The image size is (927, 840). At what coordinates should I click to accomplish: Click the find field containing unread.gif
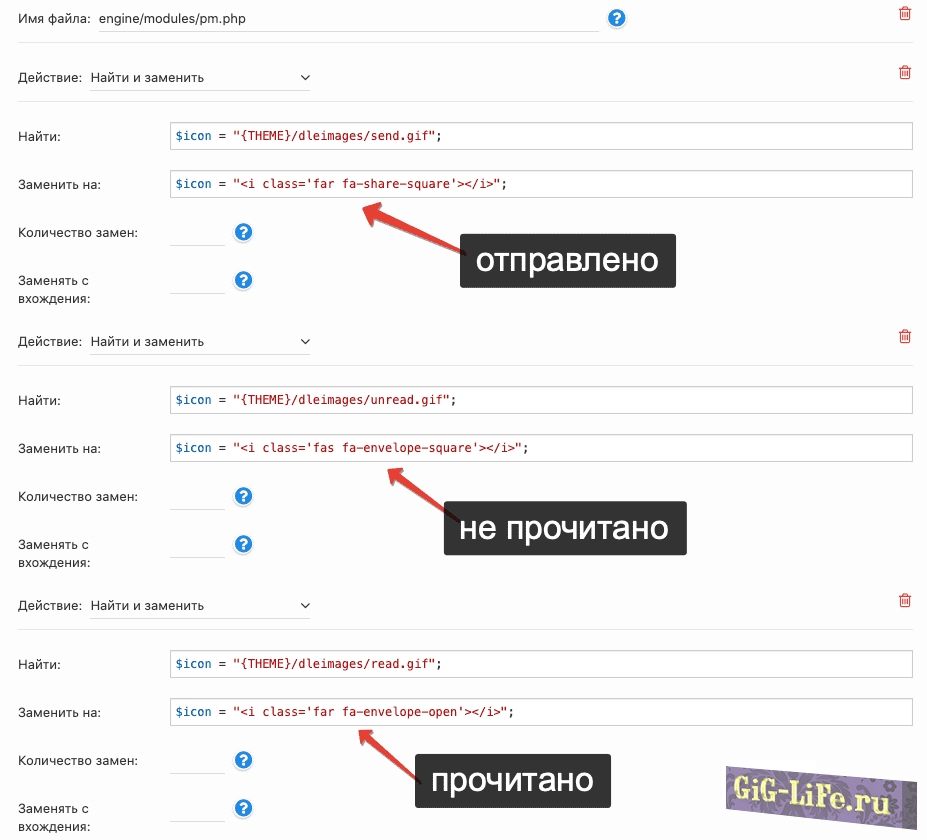541,400
